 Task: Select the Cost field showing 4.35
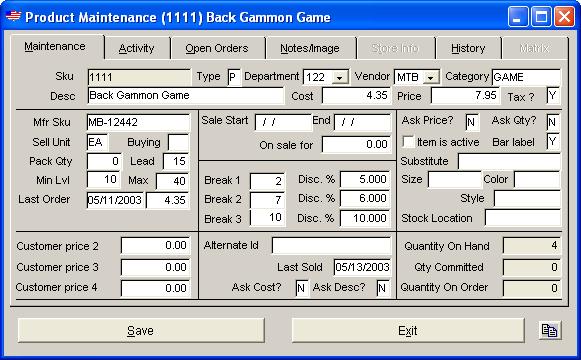[x=356, y=96]
